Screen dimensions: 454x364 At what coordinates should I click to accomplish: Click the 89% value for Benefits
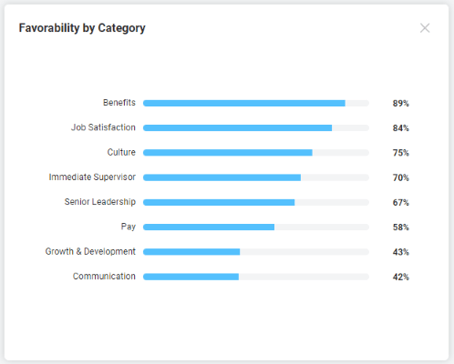tap(401, 103)
